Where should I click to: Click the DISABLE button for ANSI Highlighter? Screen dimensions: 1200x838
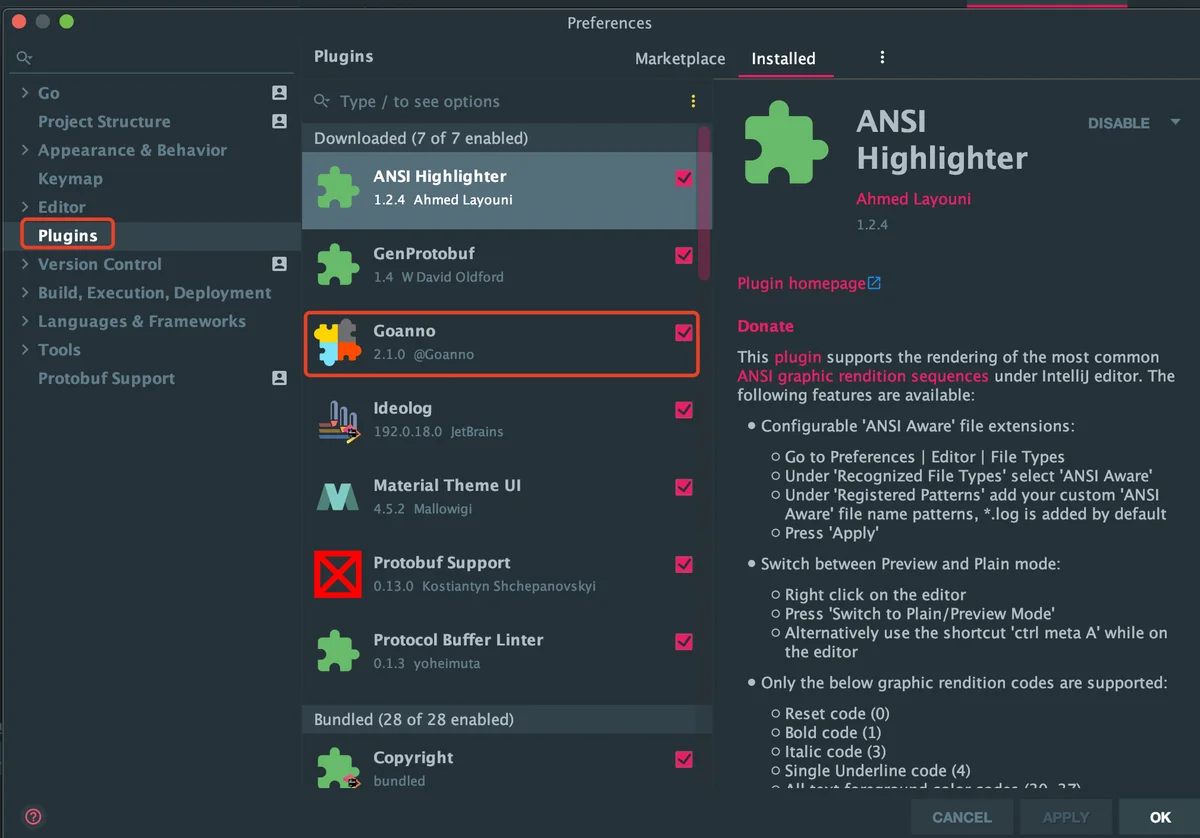(x=1119, y=123)
